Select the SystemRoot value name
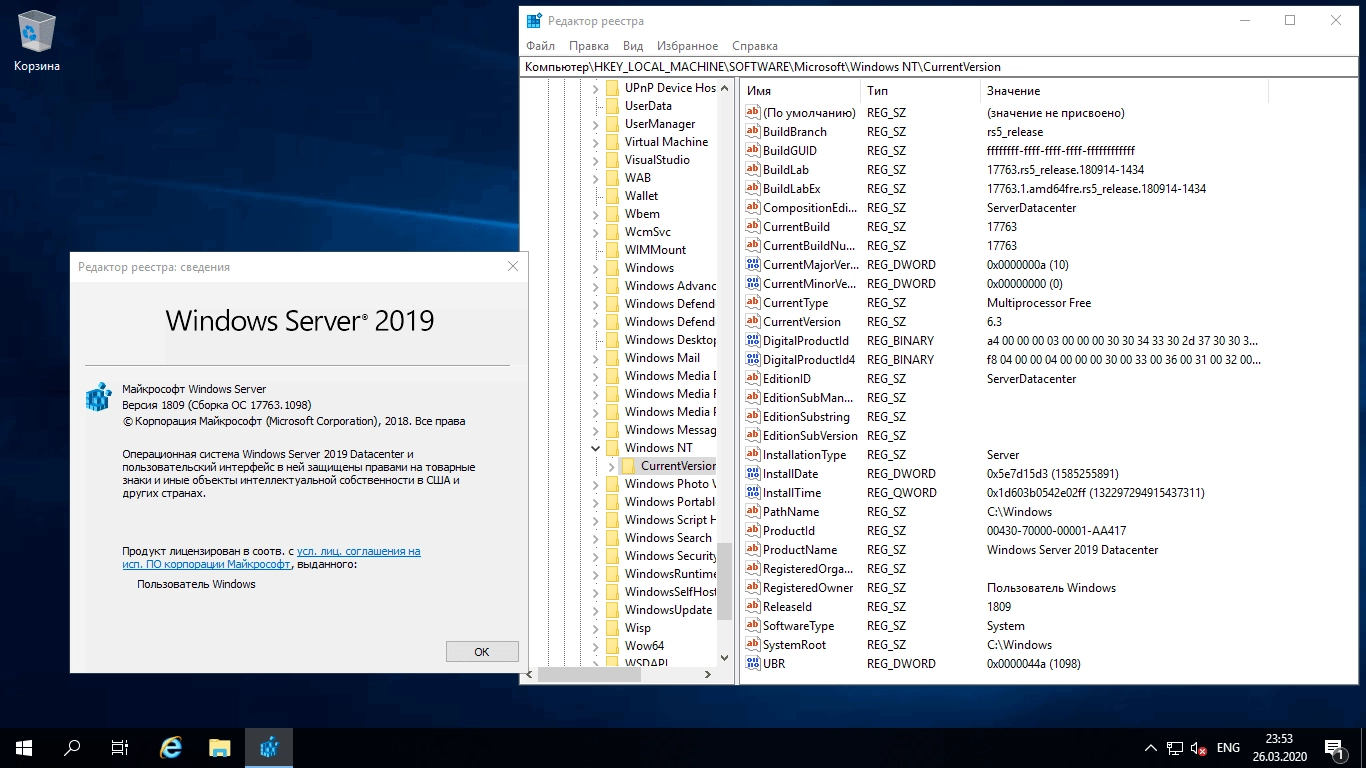The image size is (1366, 768). coord(794,645)
